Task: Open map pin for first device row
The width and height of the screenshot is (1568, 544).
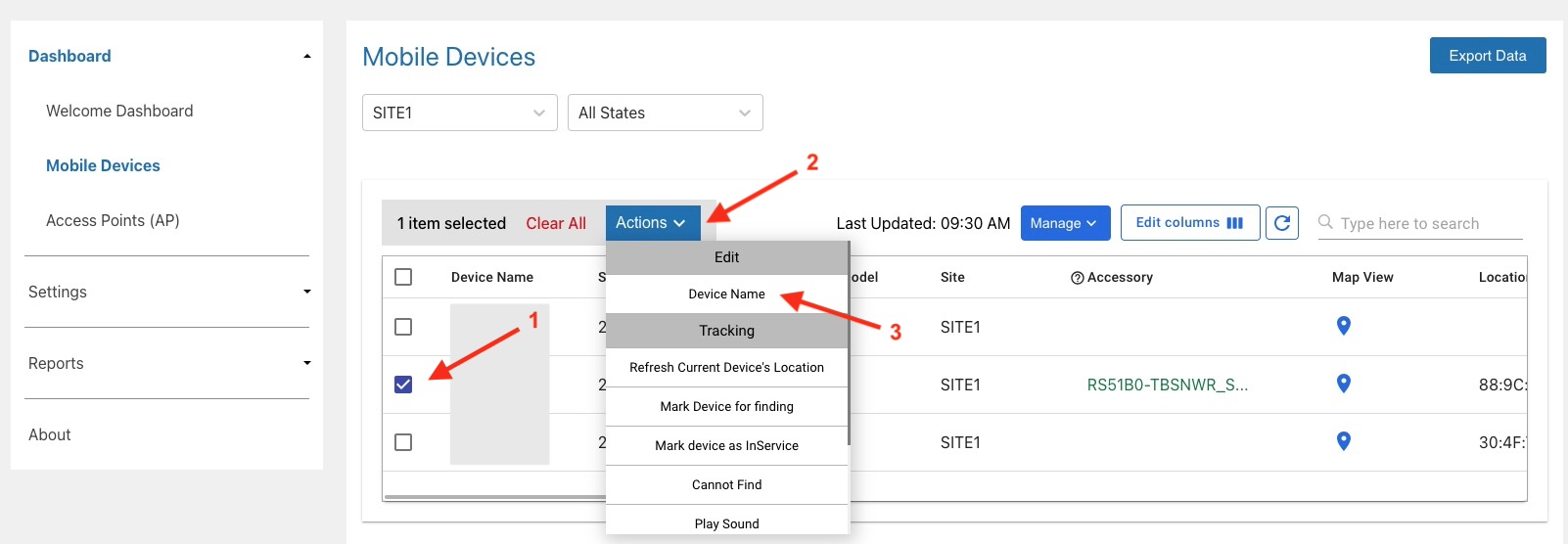Action: tap(1344, 326)
